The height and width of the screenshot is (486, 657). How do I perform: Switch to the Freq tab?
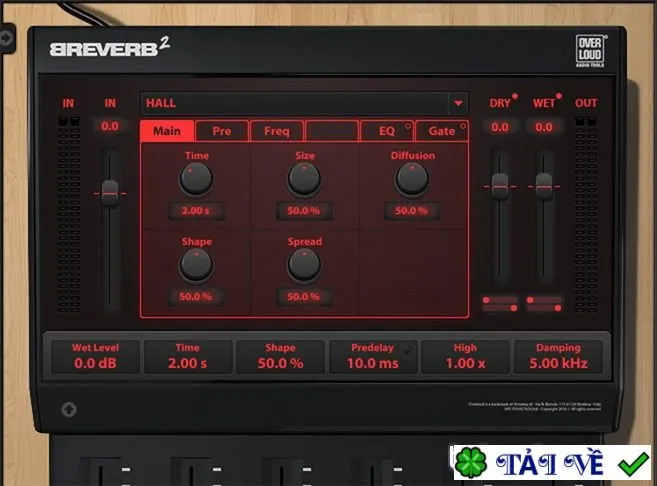click(x=277, y=131)
